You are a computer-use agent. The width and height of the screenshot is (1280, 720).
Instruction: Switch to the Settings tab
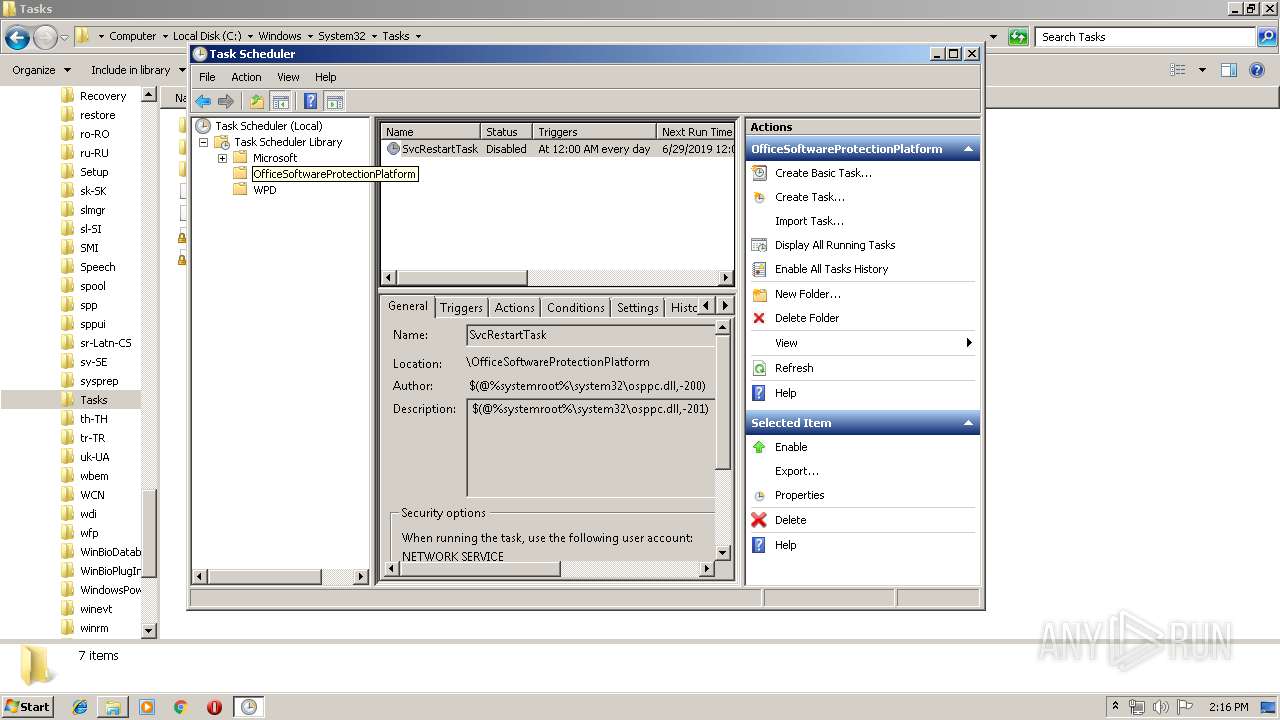(x=637, y=308)
